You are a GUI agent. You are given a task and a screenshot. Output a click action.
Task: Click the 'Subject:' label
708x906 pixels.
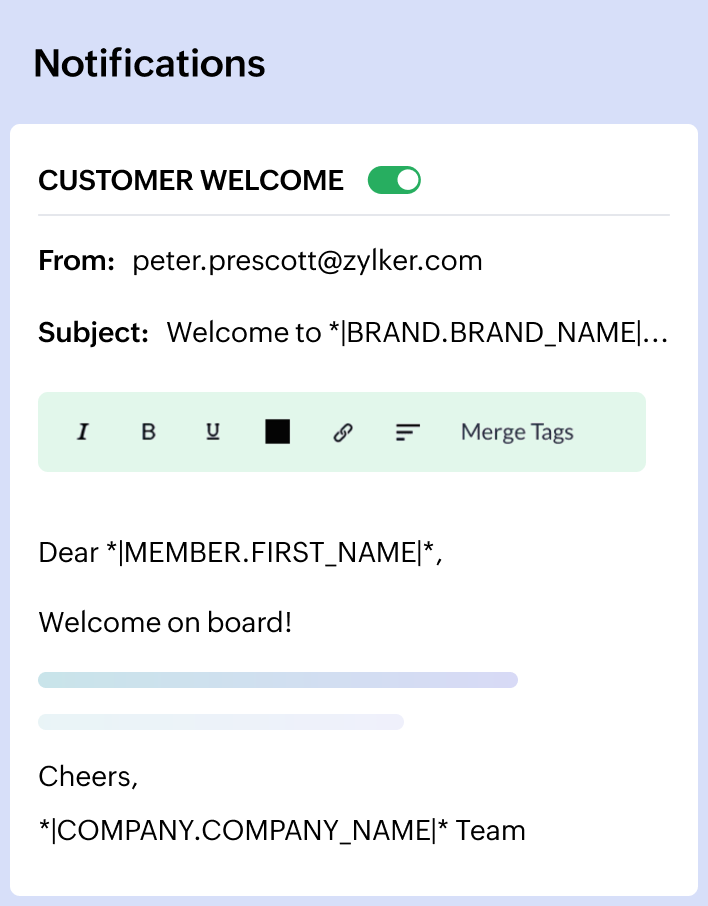93,333
